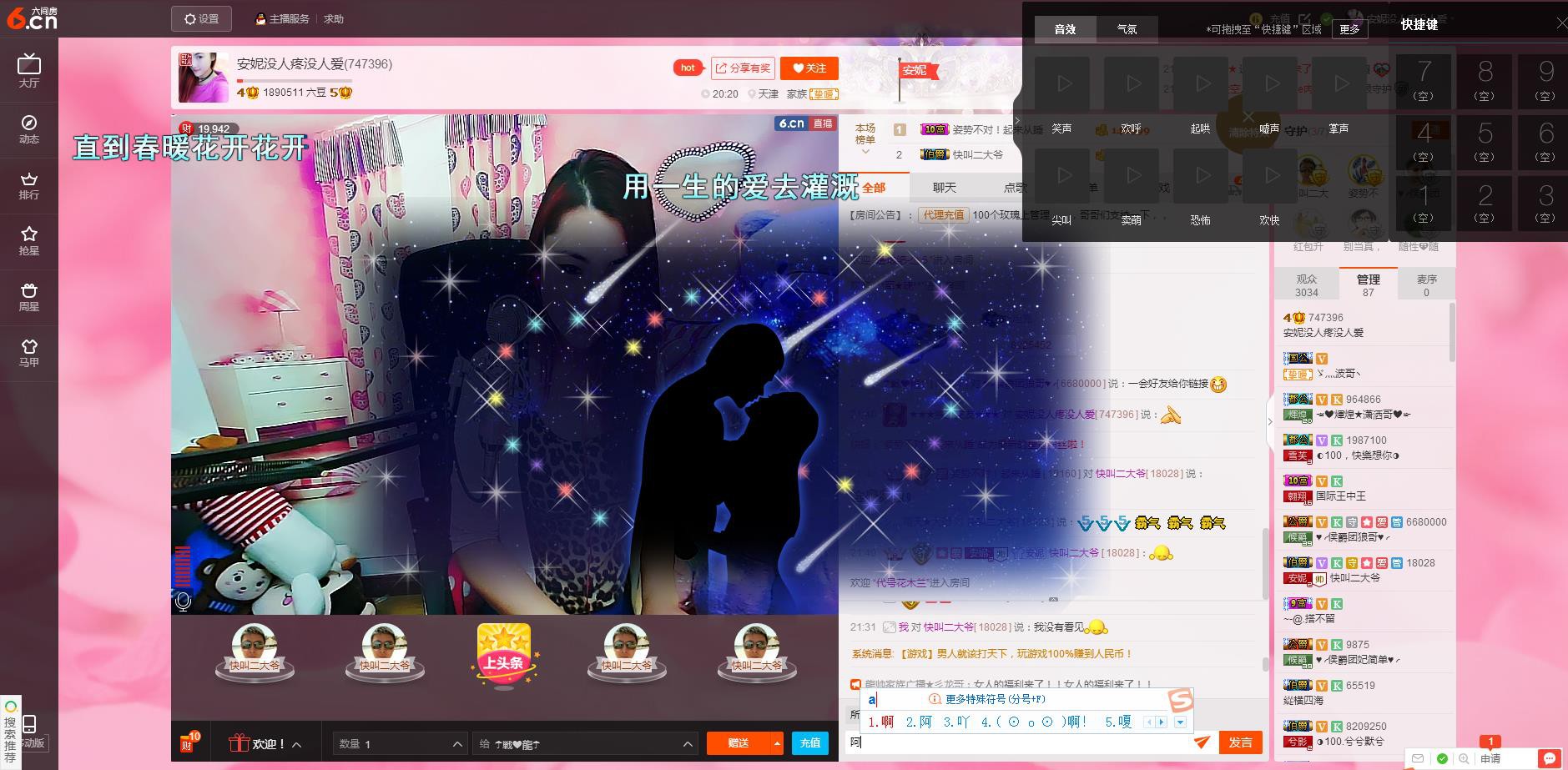Switch to the 气氛 atmosphere tab

[1127, 29]
